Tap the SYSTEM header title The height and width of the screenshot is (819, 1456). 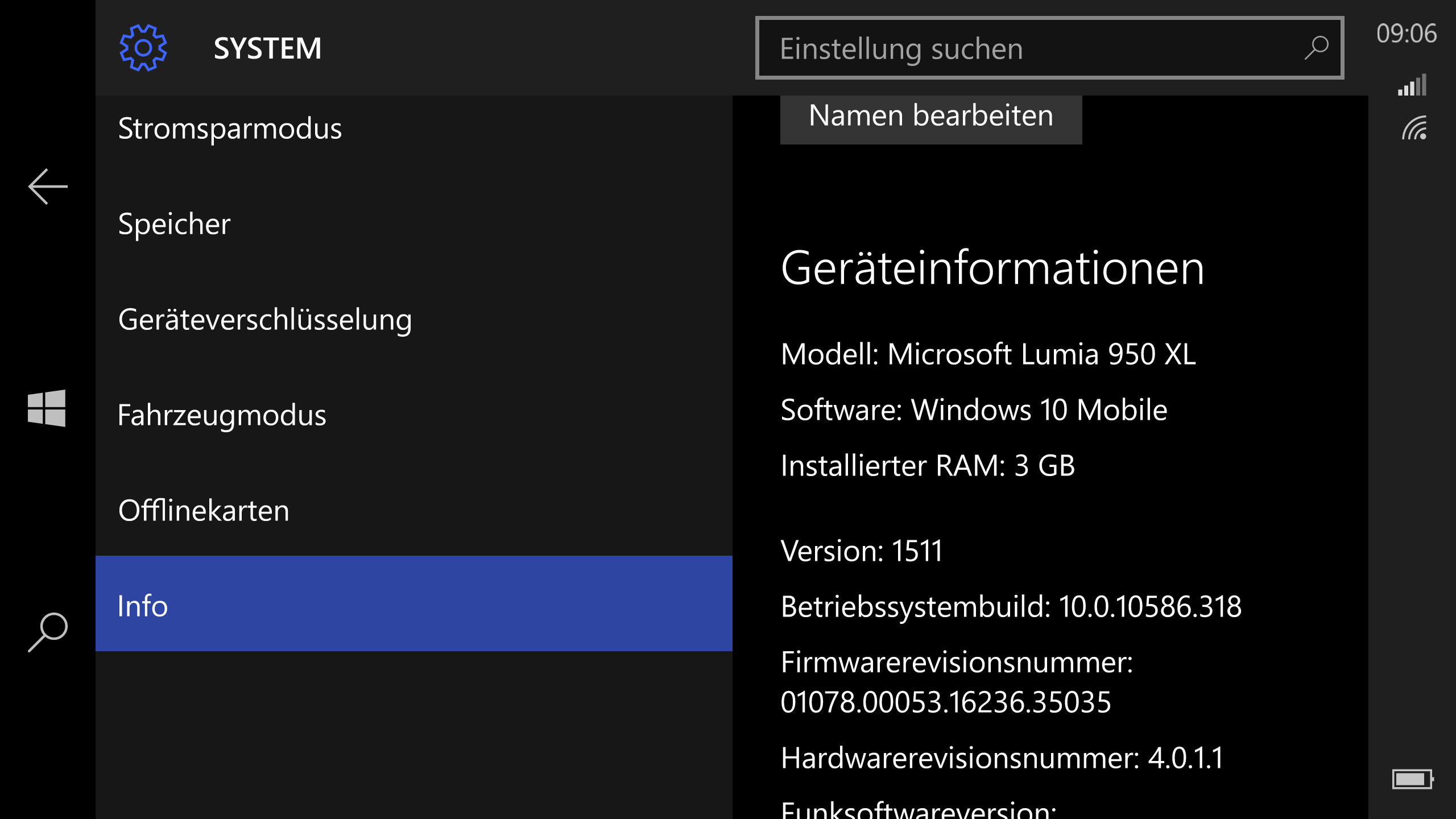267,48
